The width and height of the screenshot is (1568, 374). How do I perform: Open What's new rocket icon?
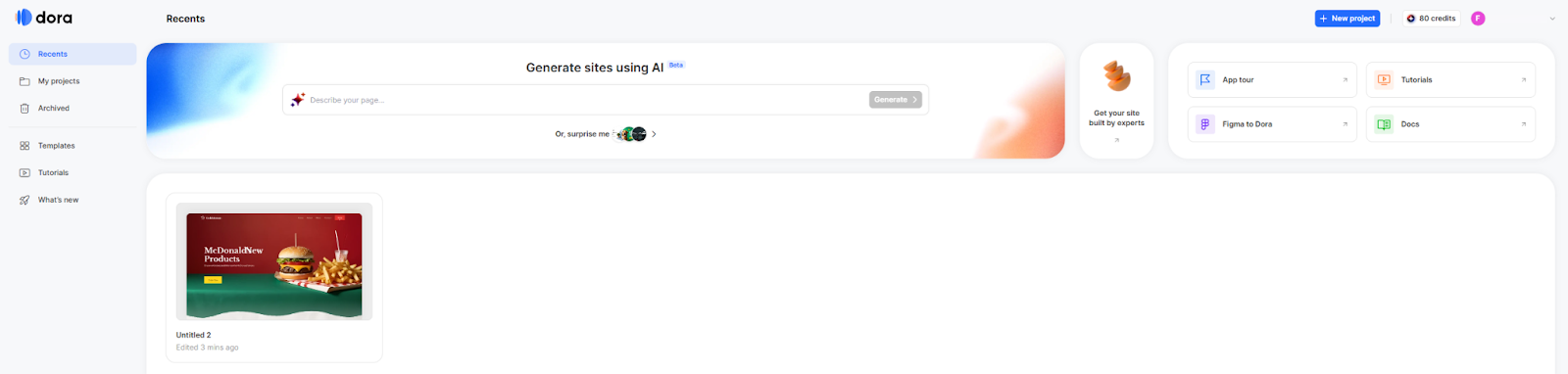24,200
